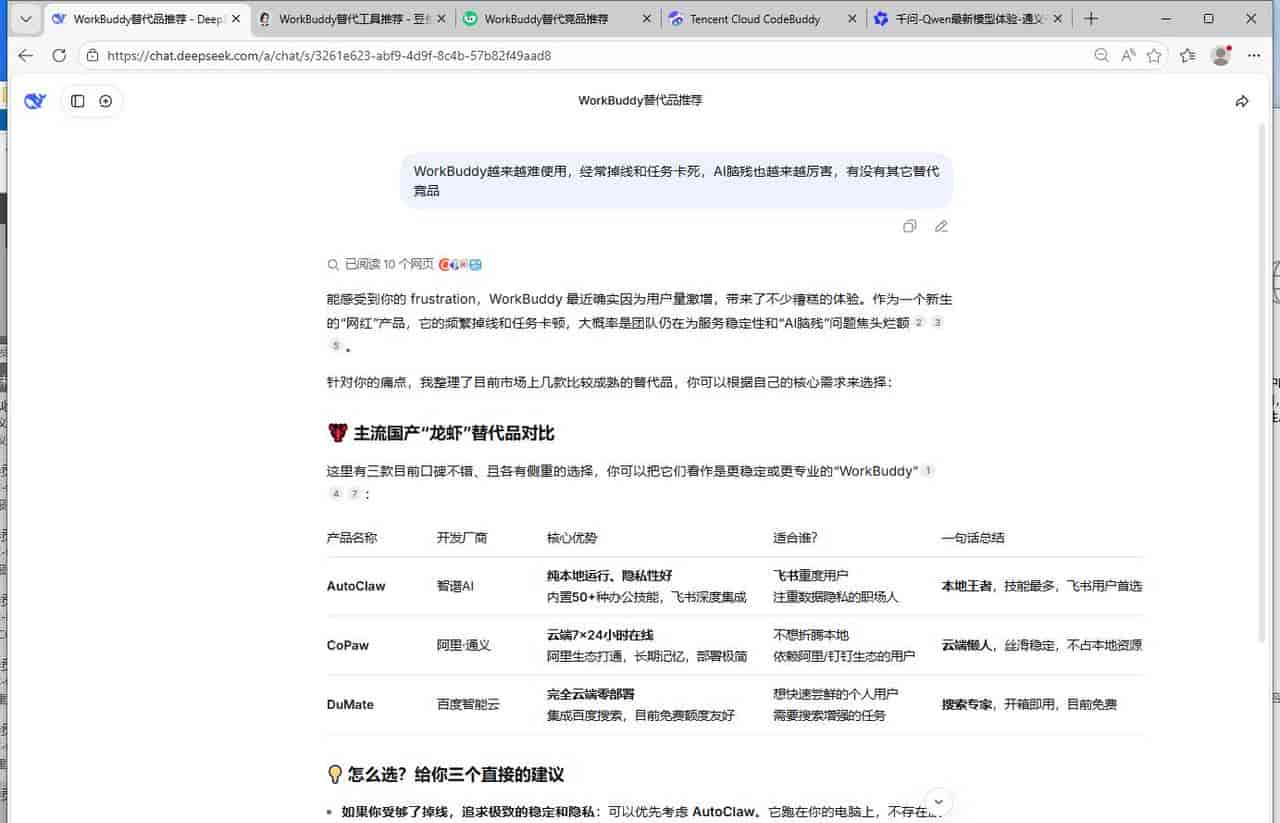Copy the user message
Screen dimensions: 1280x823
pyautogui.click(x=909, y=226)
